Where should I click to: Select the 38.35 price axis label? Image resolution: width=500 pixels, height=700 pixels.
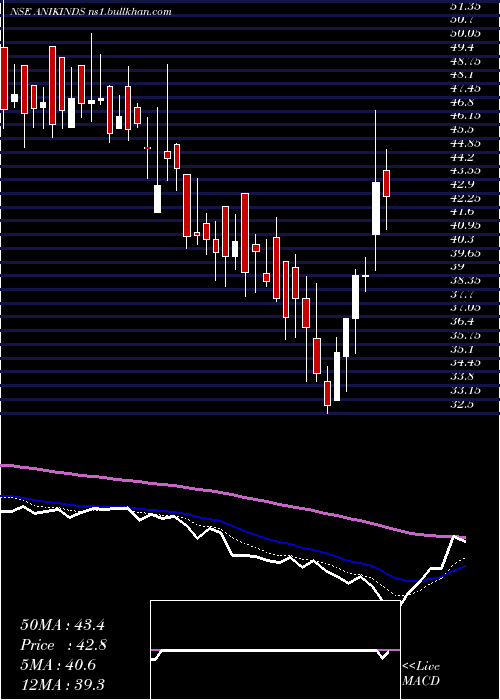click(x=465, y=281)
